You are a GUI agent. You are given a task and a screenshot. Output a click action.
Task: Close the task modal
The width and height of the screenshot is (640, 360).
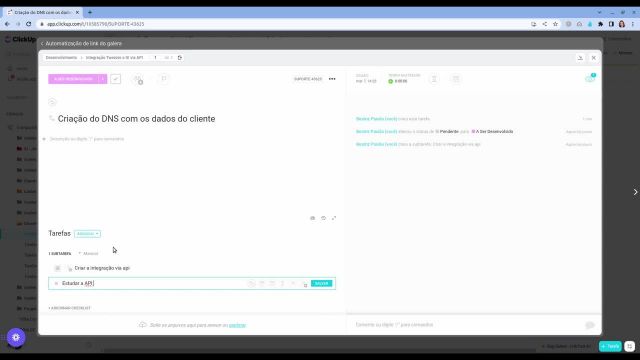[594, 58]
